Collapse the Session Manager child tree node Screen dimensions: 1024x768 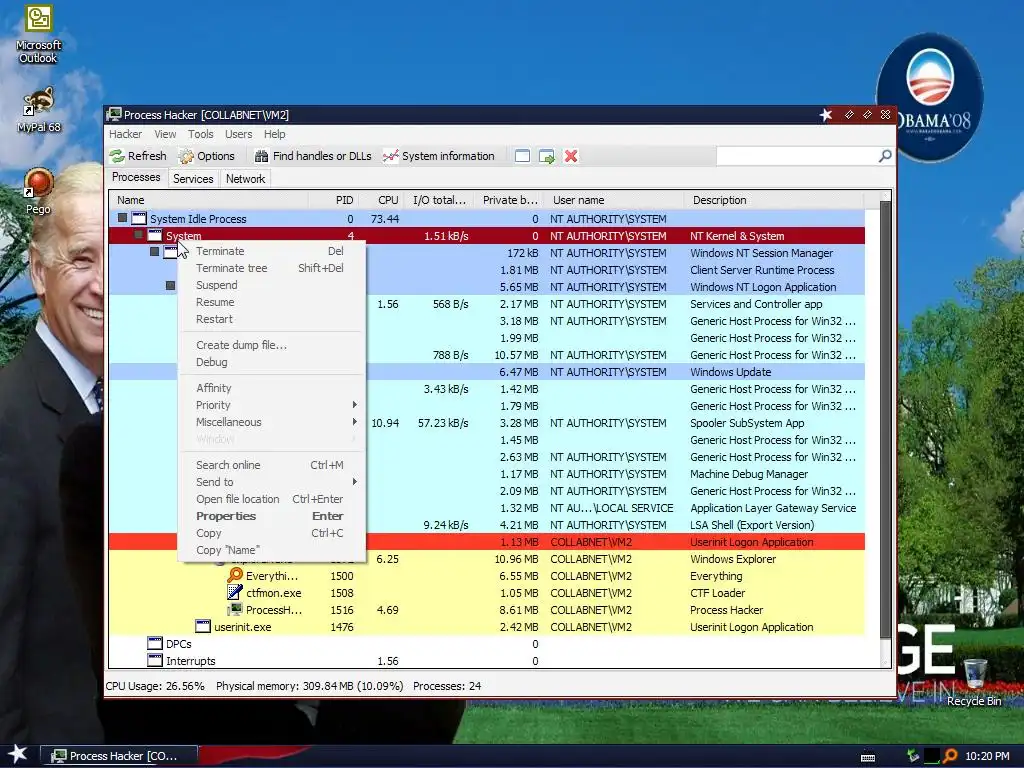[x=154, y=251]
